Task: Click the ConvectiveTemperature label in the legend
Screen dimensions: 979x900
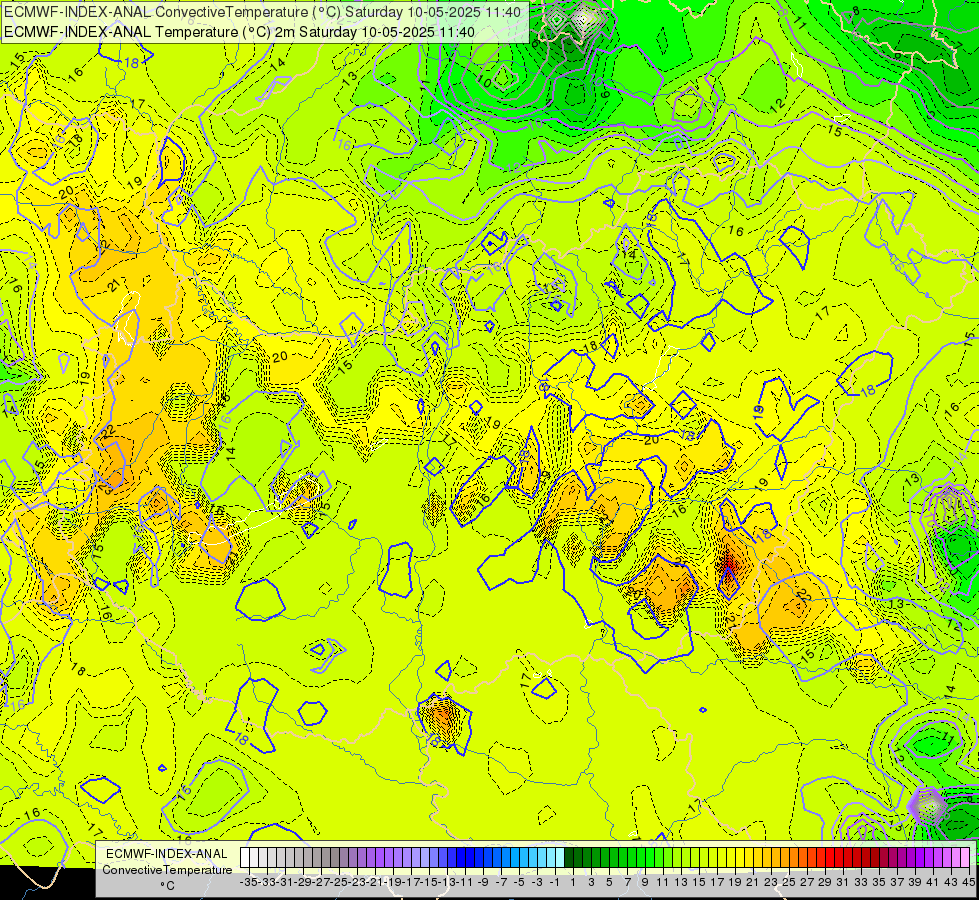Action: [x=167, y=869]
